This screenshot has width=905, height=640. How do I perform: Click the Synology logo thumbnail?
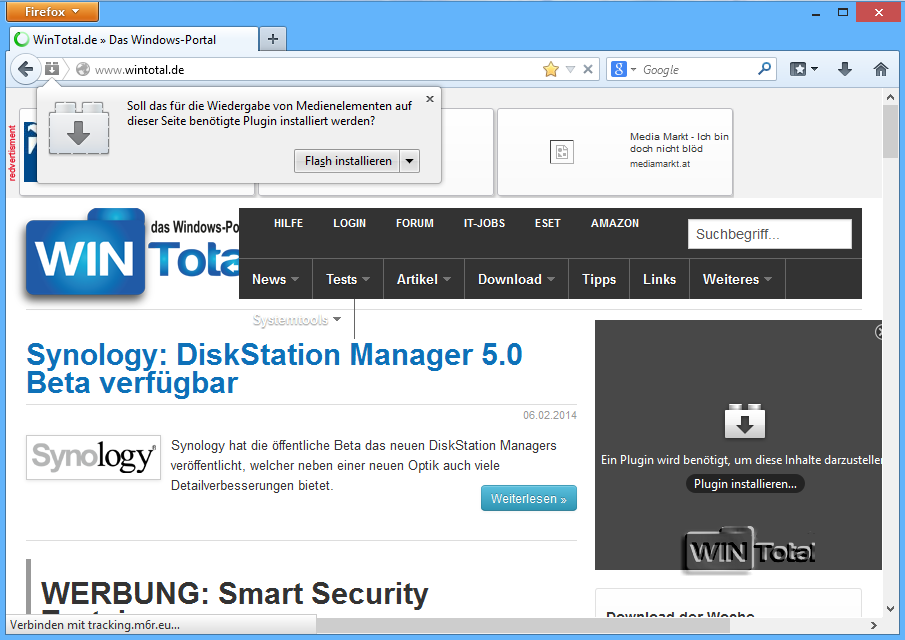pos(94,458)
